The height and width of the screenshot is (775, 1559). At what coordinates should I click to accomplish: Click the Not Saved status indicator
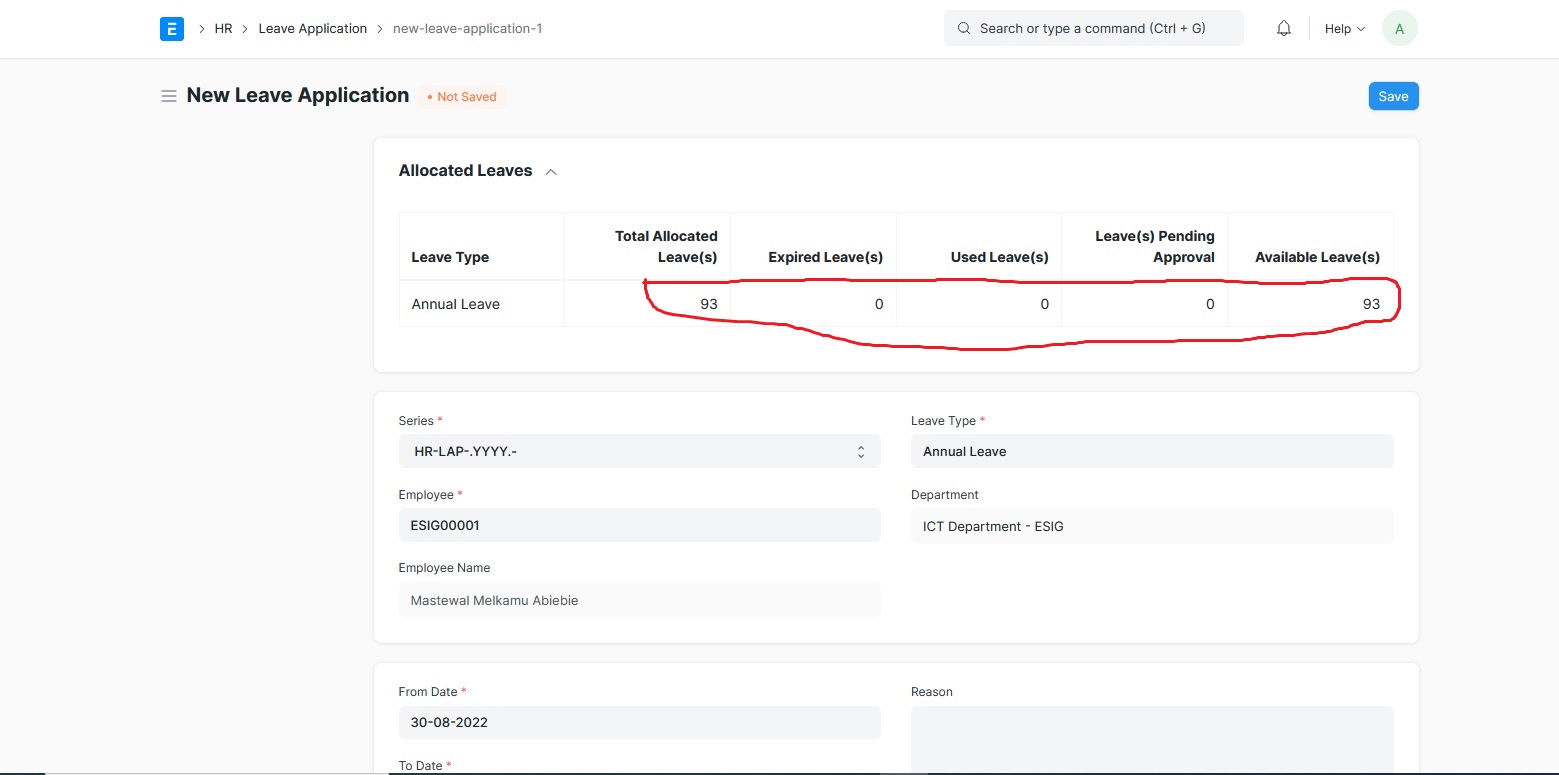(x=462, y=96)
